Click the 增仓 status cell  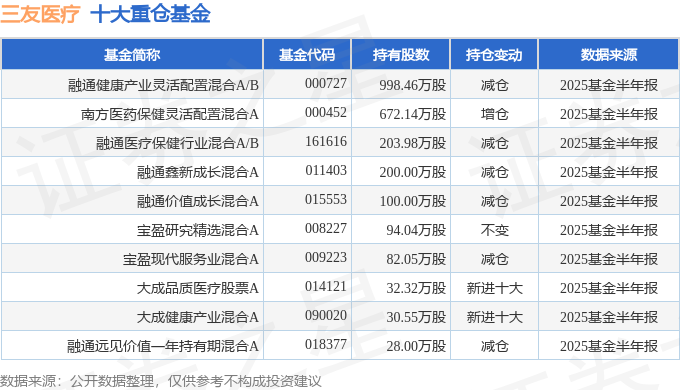[494, 114]
